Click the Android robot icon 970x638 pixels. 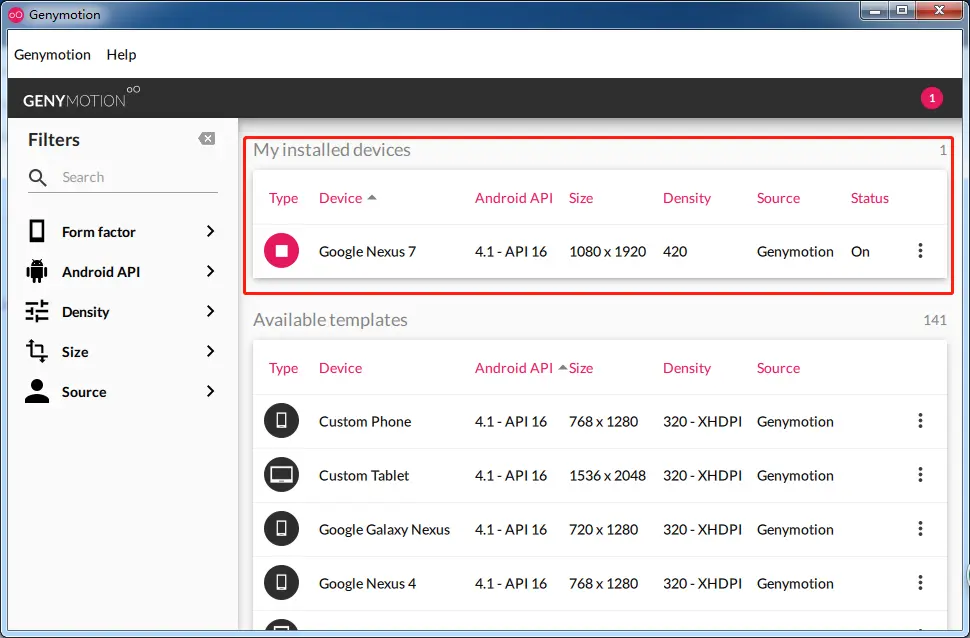click(37, 271)
